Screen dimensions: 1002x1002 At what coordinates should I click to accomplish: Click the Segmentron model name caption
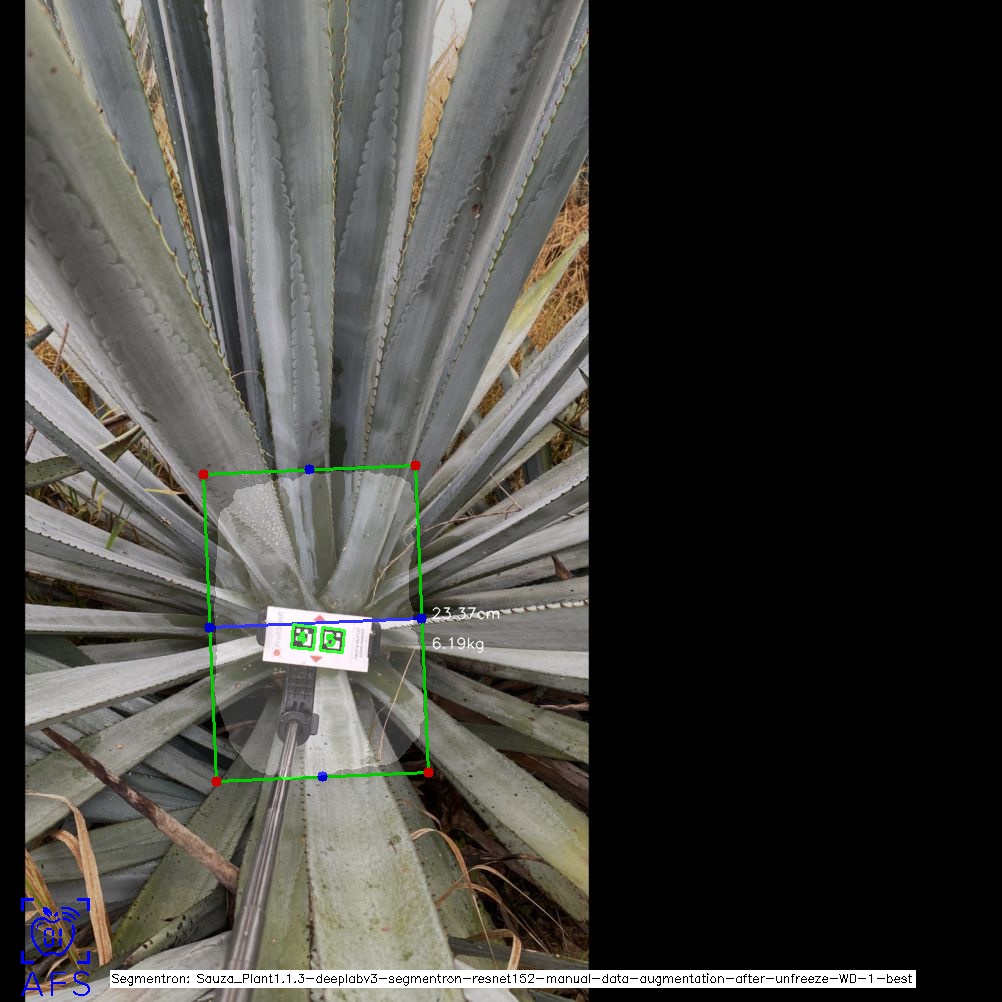513,978
